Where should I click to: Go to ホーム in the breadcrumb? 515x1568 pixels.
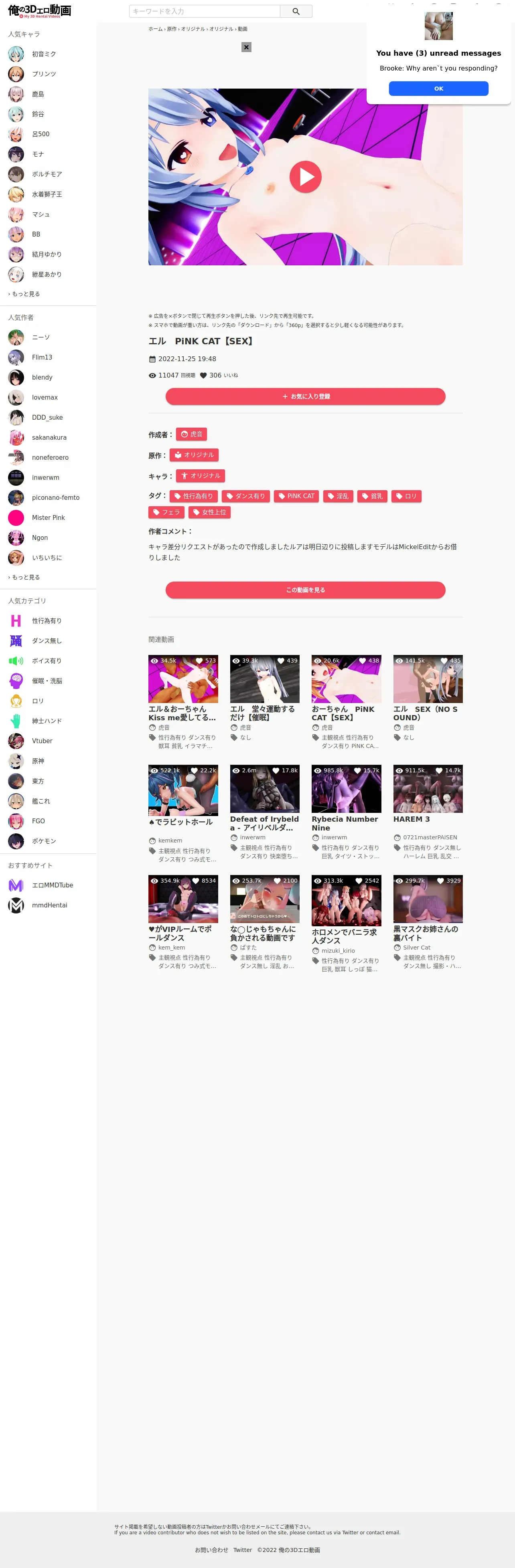(155, 29)
